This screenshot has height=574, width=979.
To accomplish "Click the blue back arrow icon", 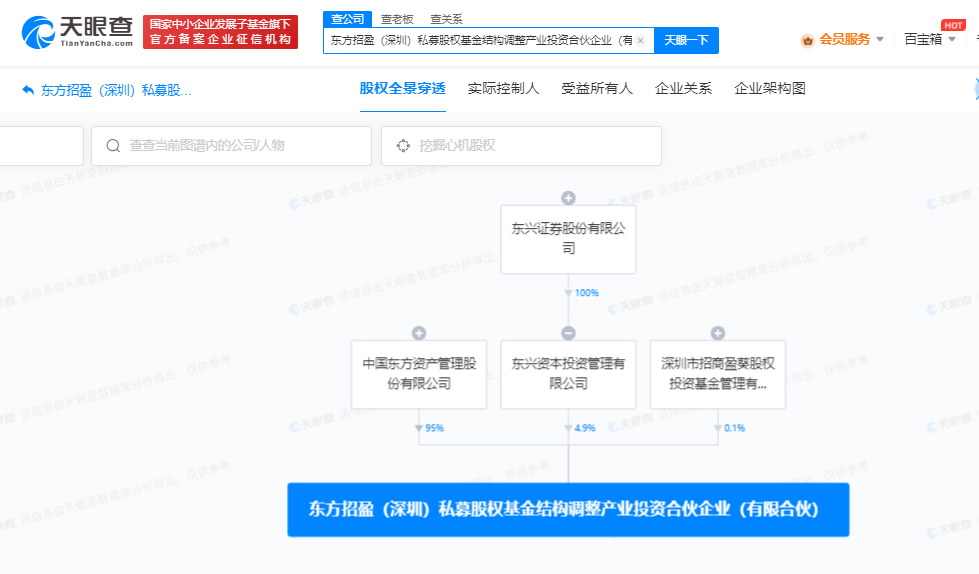I will [x=28, y=90].
